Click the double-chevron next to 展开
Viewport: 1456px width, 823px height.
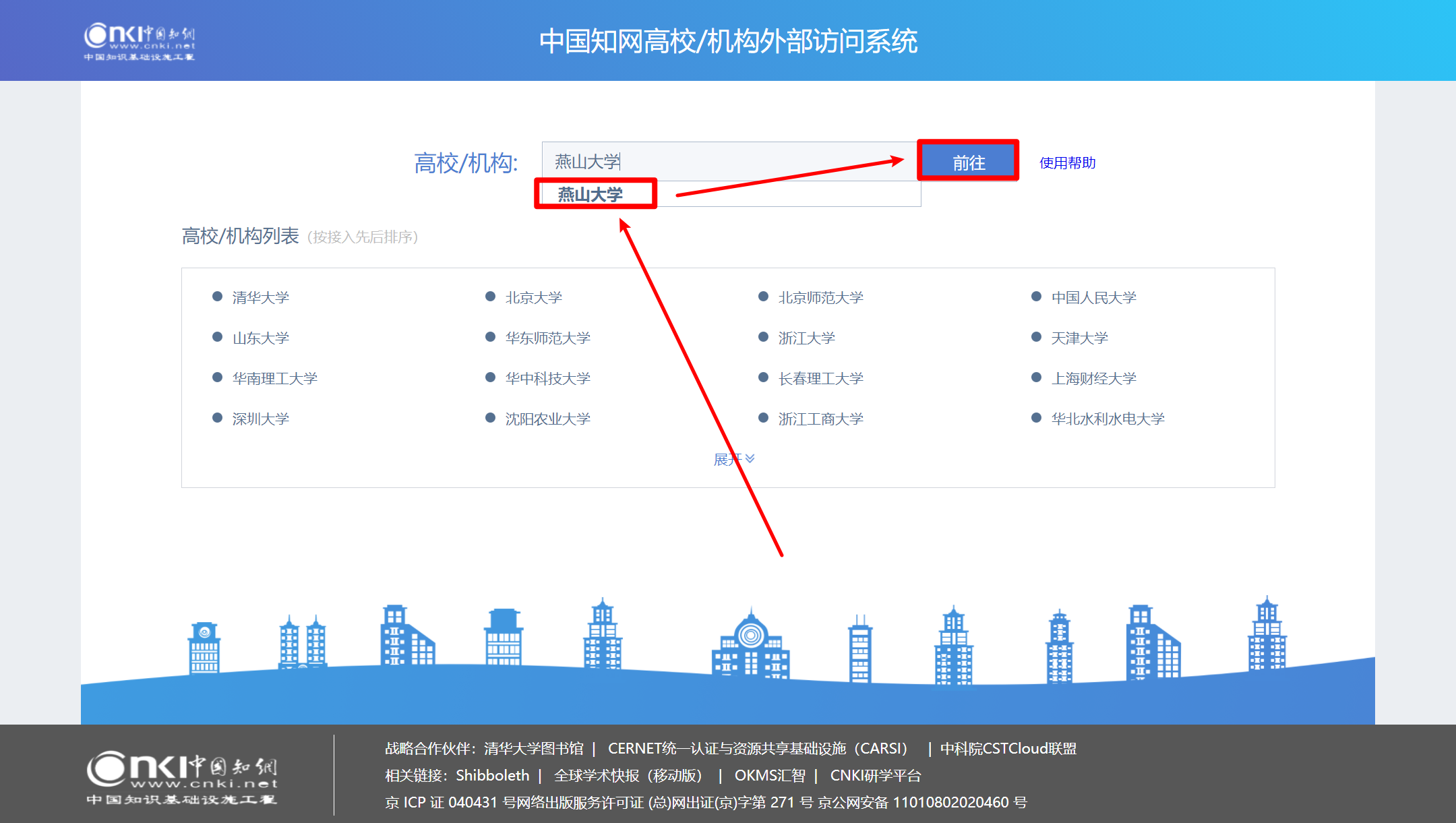pyautogui.click(x=751, y=459)
